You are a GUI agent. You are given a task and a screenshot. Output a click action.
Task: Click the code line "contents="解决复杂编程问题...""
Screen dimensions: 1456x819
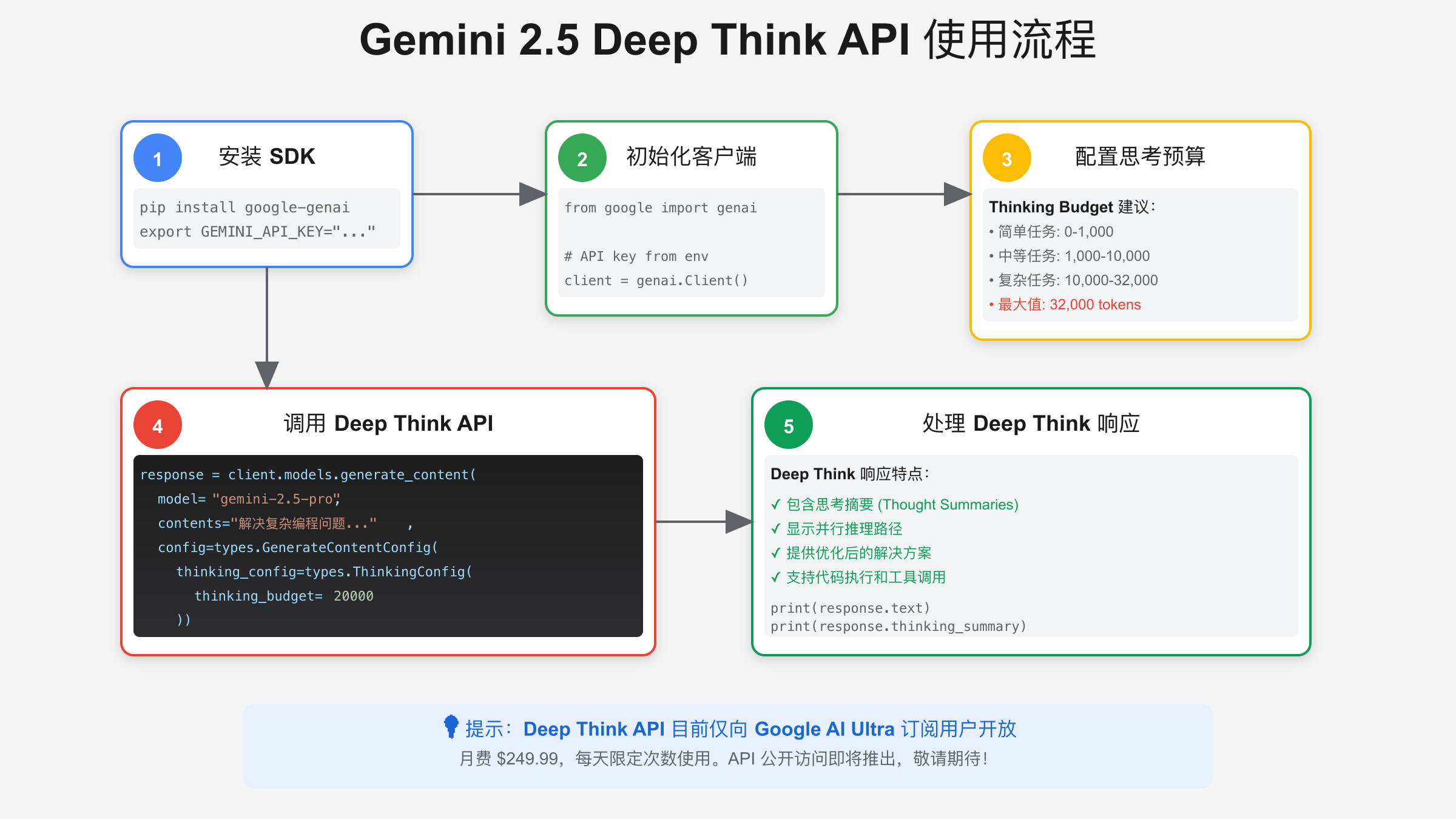(x=267, y=524)
